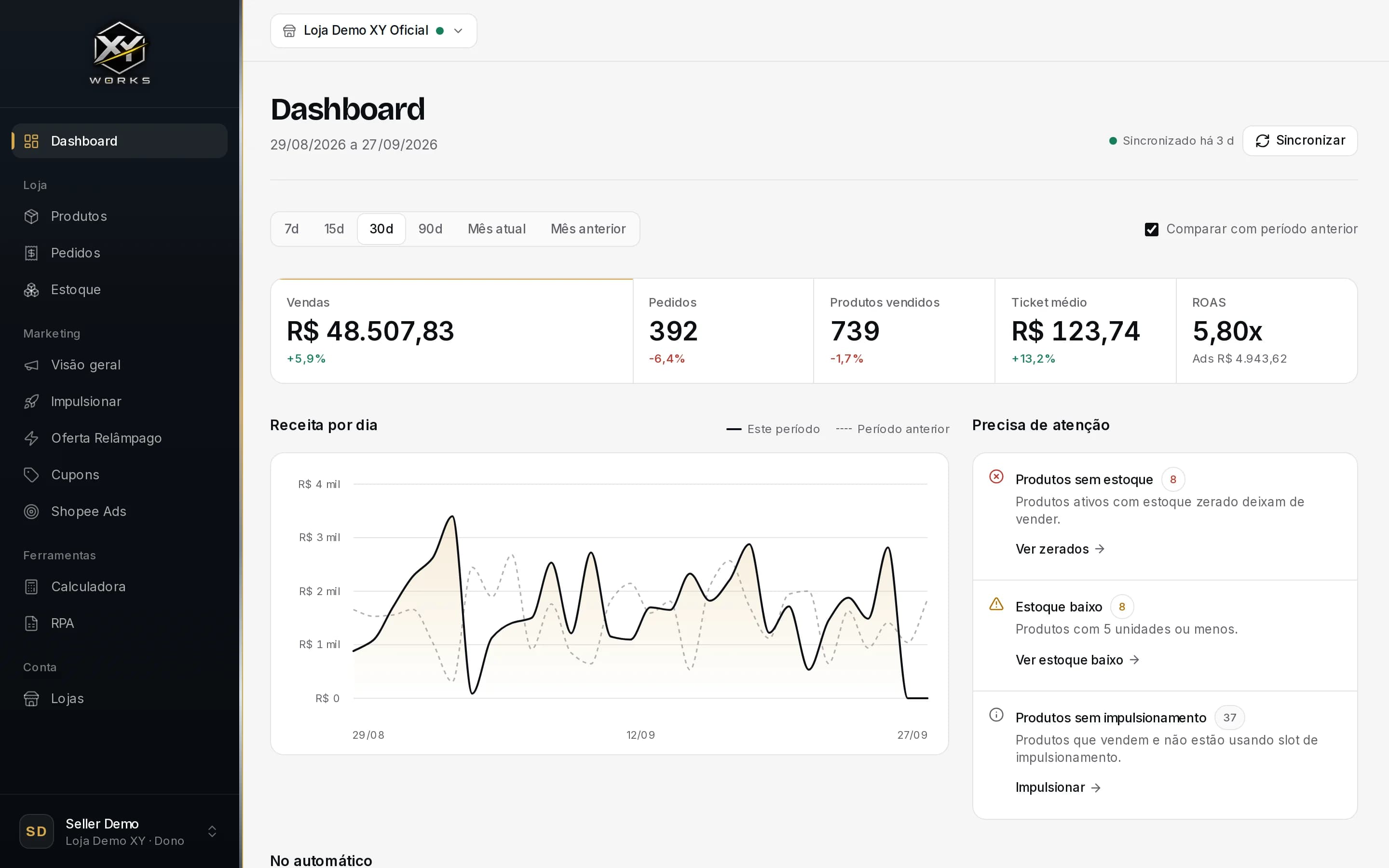Click the Período anterior chart legend
This screenshot has width=1389, height=868.
click(x=893, y=429)
